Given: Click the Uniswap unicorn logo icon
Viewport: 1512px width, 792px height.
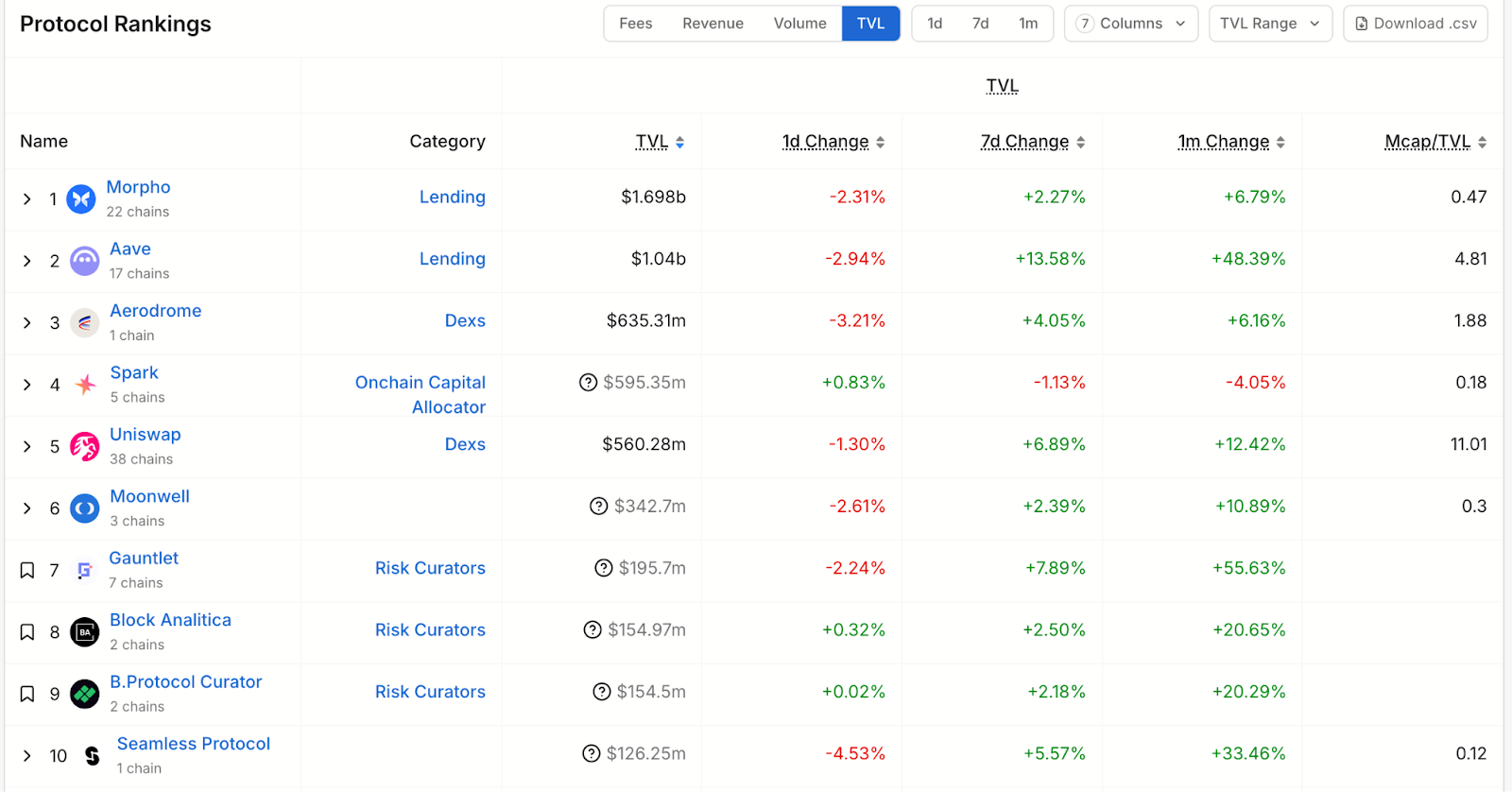Looking at the screenshot, I should pos(84,446).
